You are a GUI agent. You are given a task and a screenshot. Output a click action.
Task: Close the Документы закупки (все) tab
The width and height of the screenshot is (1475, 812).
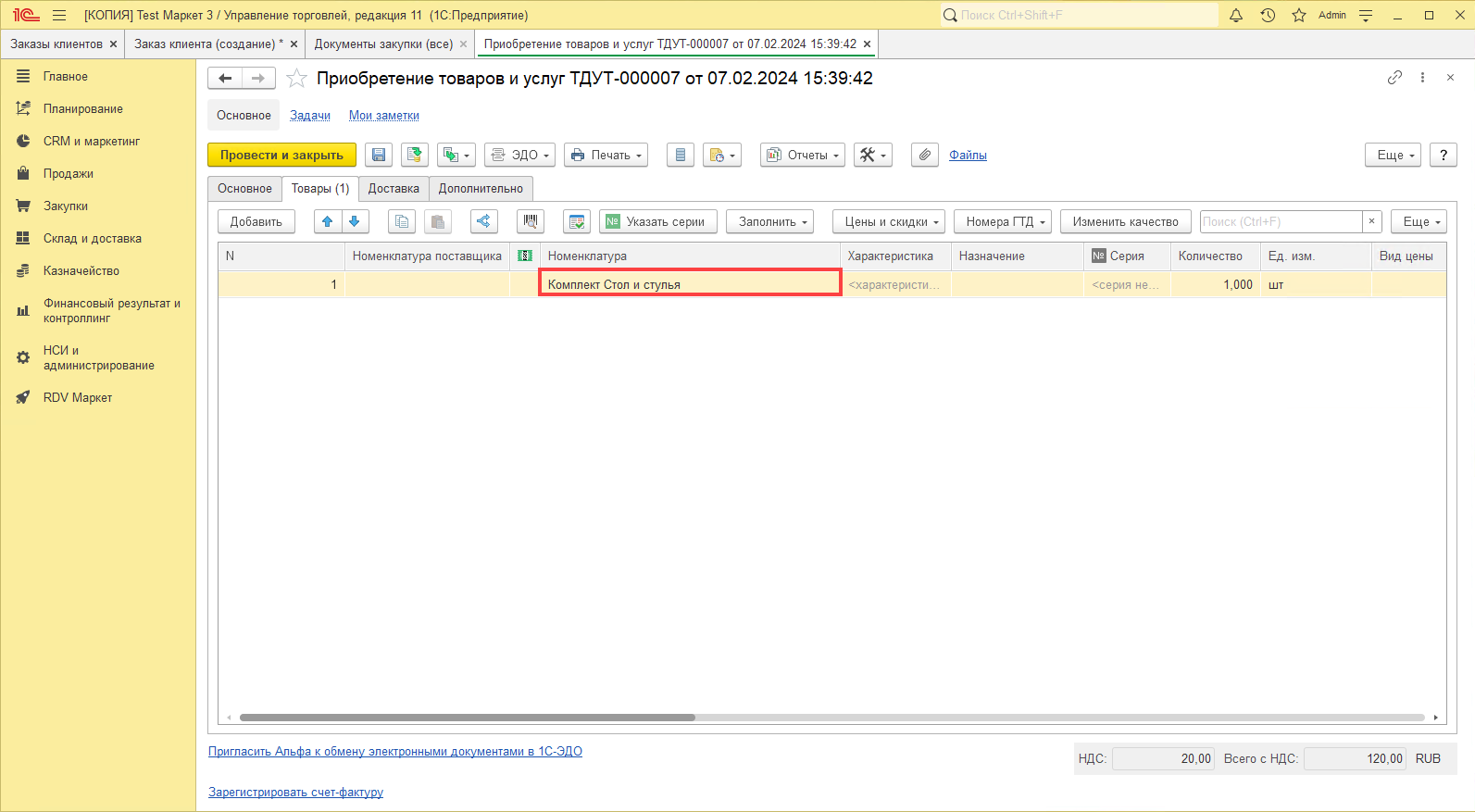pyautogui.click(x=464, y=44)
